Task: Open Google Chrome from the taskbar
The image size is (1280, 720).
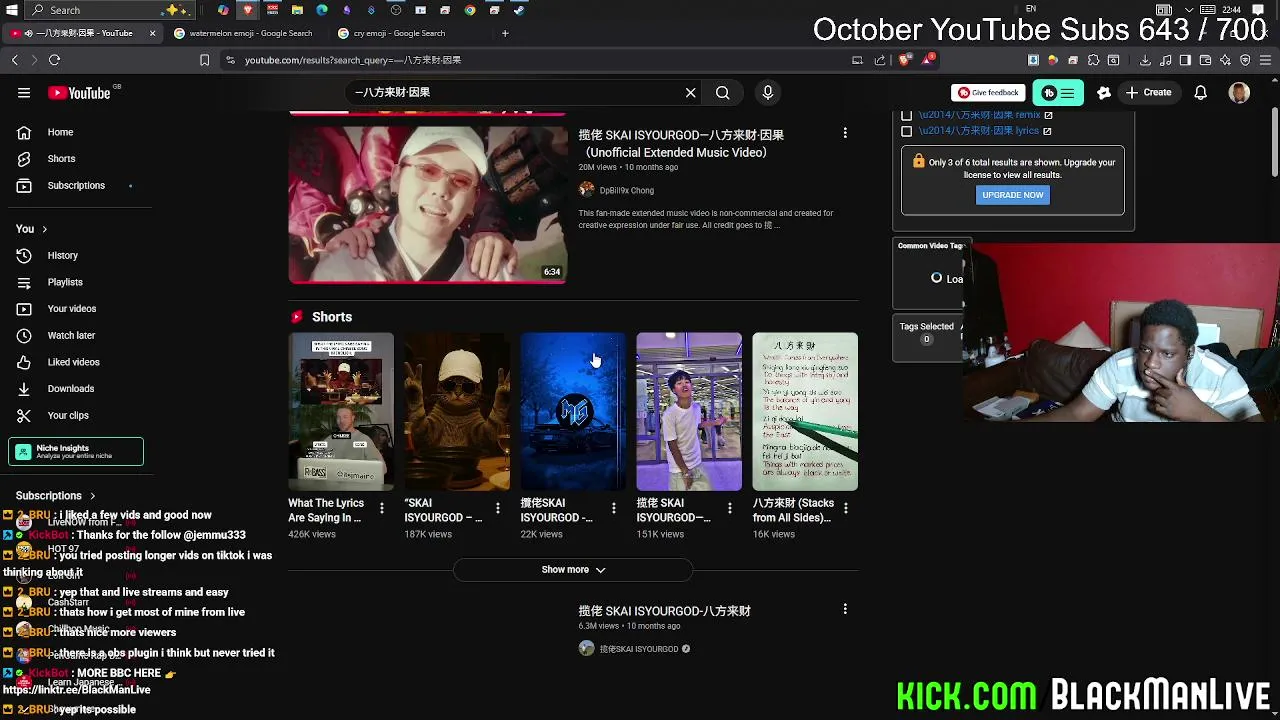Action: (470, 10)
